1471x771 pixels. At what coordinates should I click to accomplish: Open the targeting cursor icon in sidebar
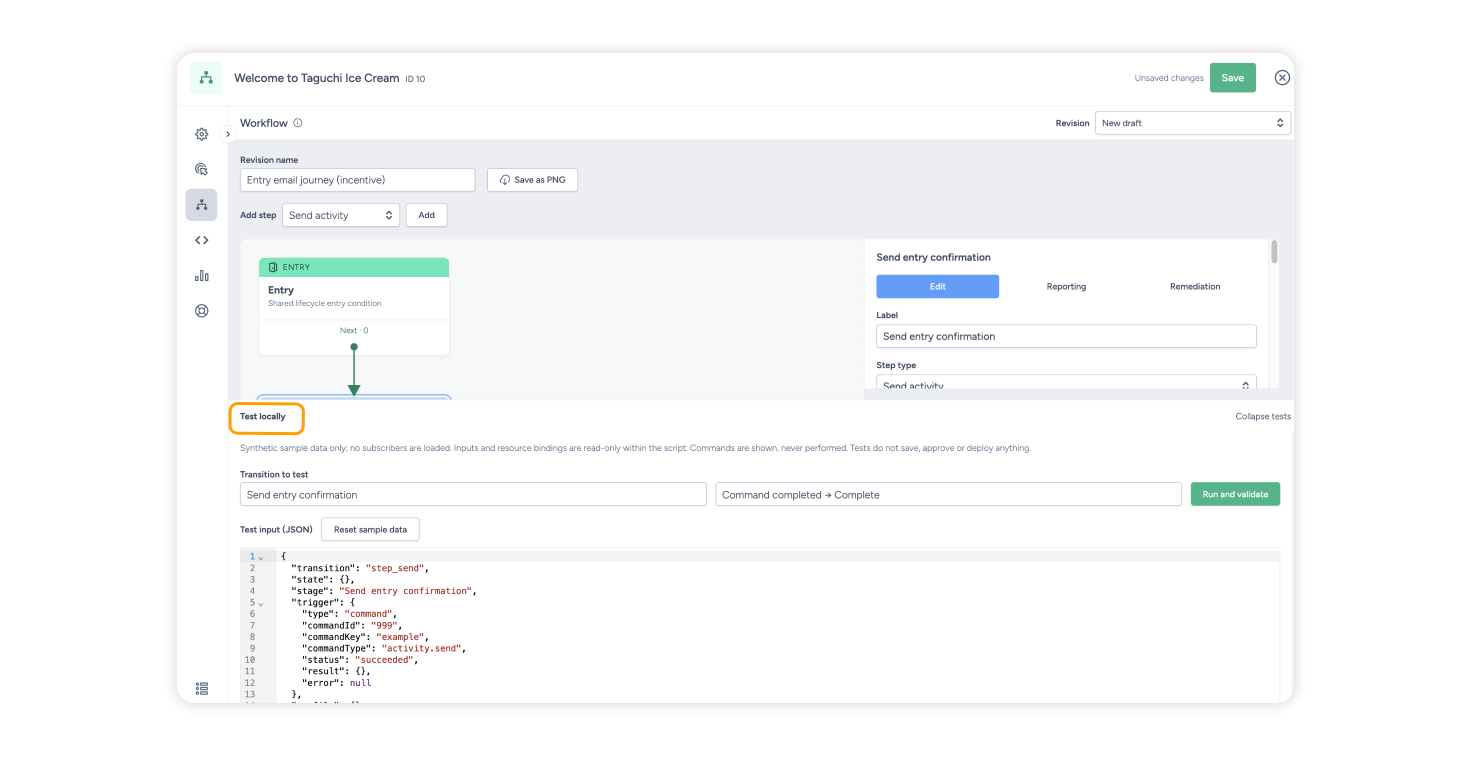[201, 169]
